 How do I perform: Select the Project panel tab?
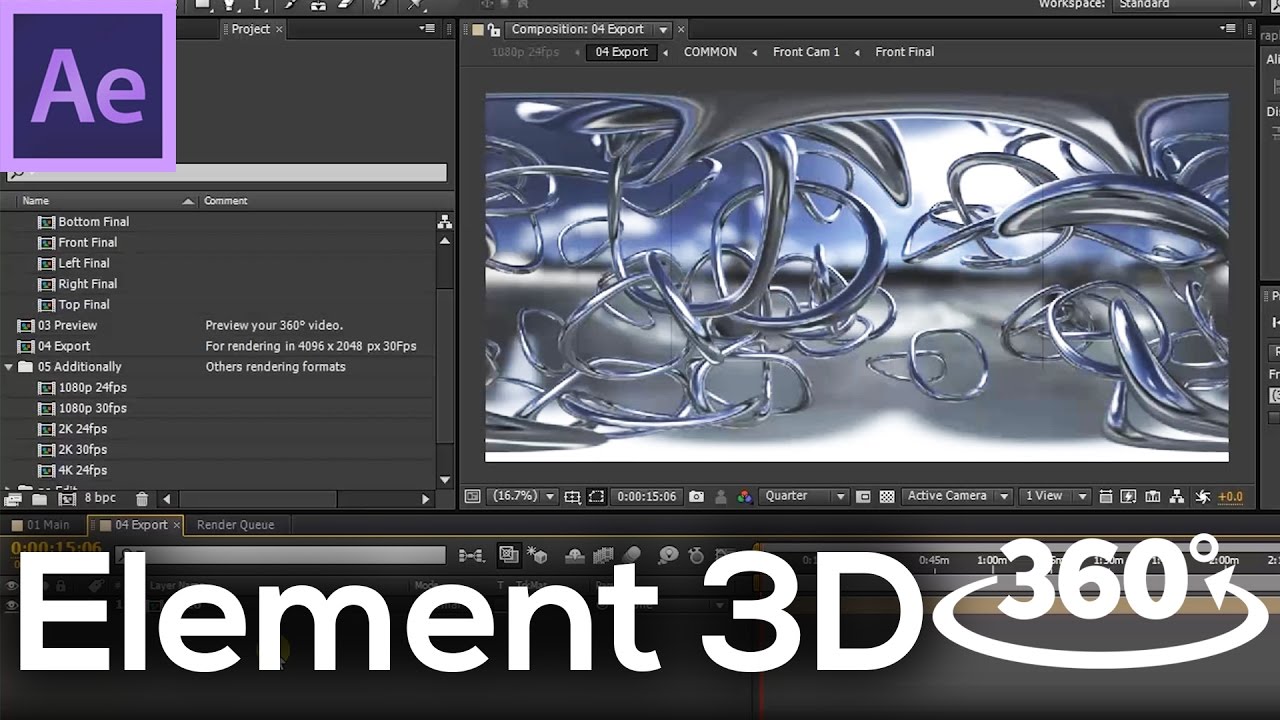(250, 29)
